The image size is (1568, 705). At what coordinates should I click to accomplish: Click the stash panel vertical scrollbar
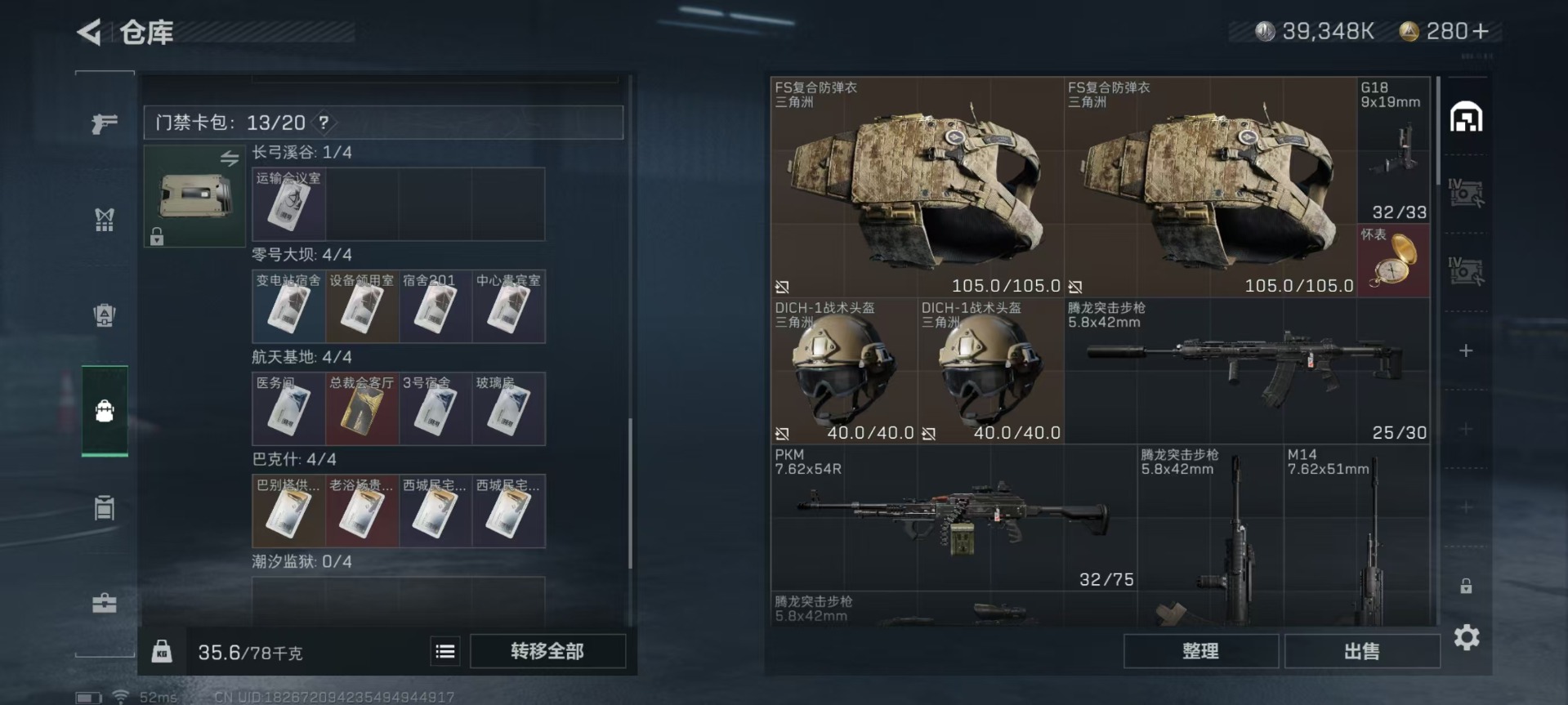1439,131
